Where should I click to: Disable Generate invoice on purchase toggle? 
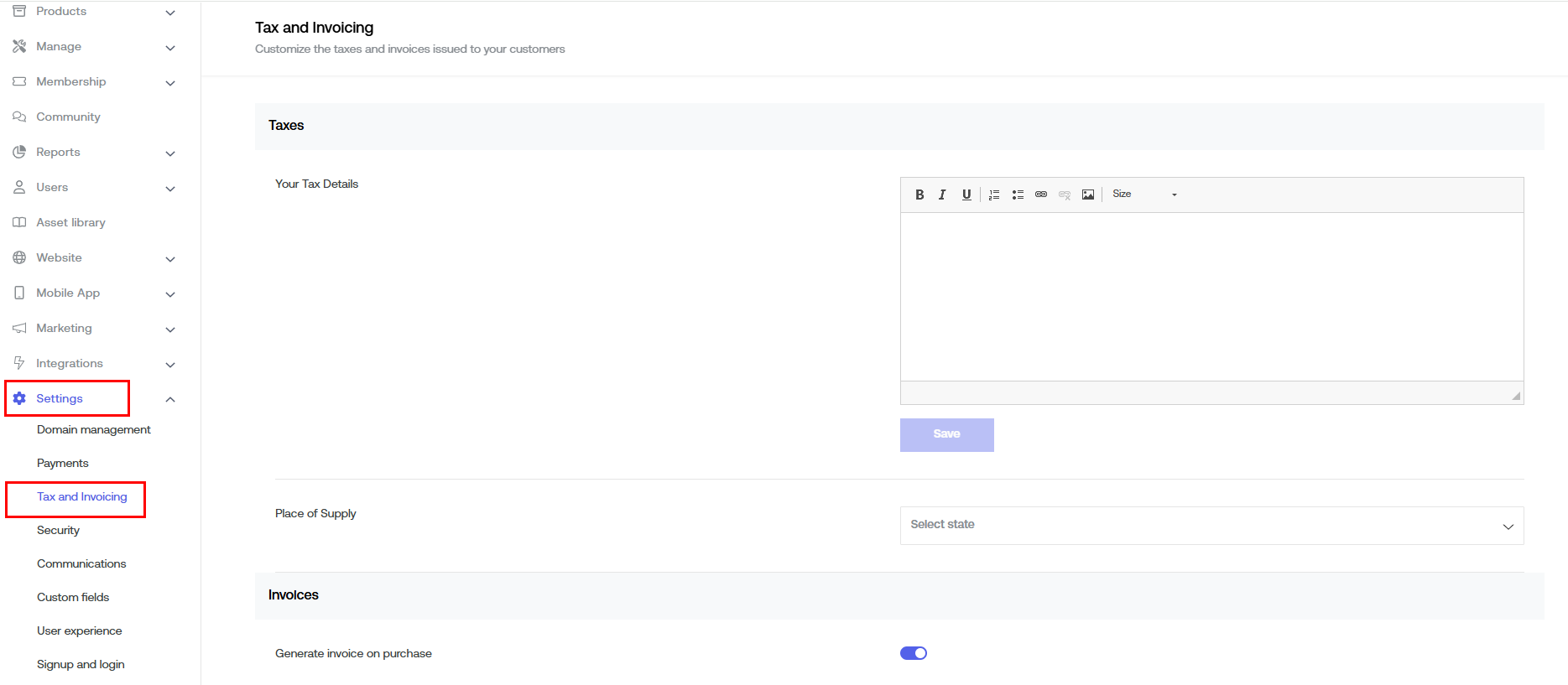pyautogui.click(x=914, y=653)
